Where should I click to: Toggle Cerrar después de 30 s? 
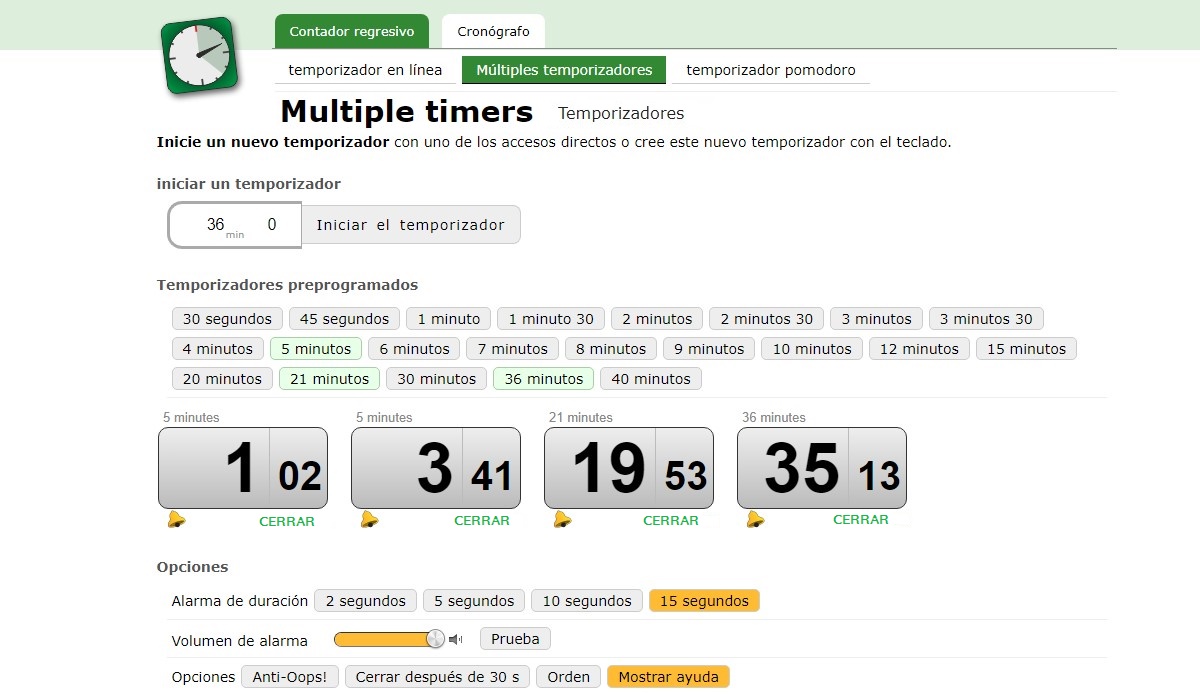(x=437, y=676)
